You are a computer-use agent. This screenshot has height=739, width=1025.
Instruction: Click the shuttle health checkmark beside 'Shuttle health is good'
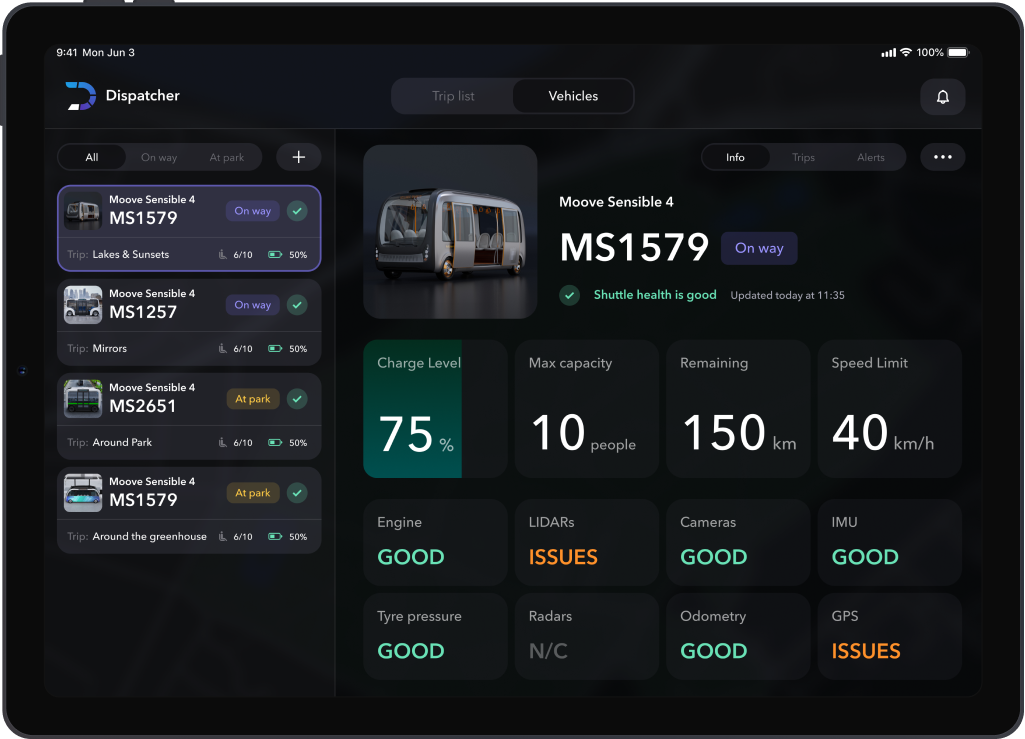569,295
